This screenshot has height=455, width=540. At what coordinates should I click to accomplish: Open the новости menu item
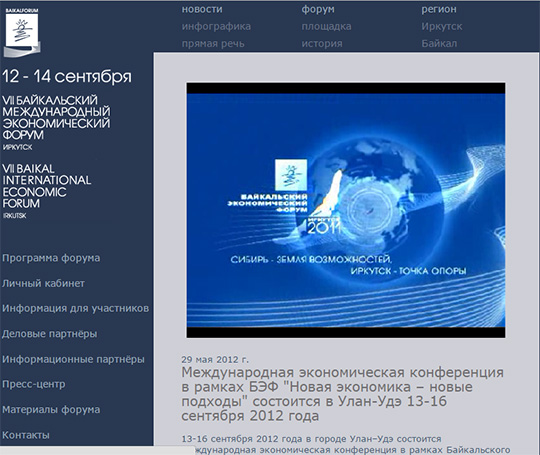click(202, 9)
